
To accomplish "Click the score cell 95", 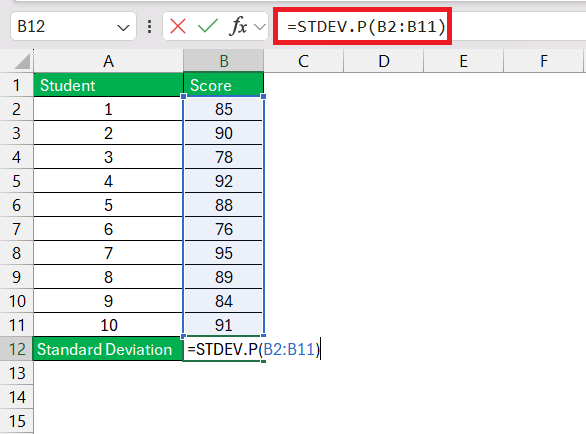I will click(223, 253).
